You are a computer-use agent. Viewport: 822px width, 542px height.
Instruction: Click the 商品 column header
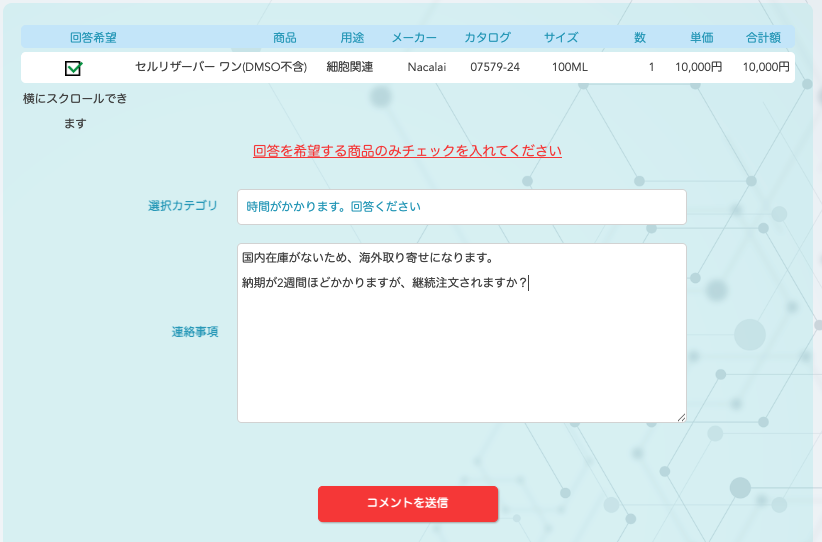point(284,38)
